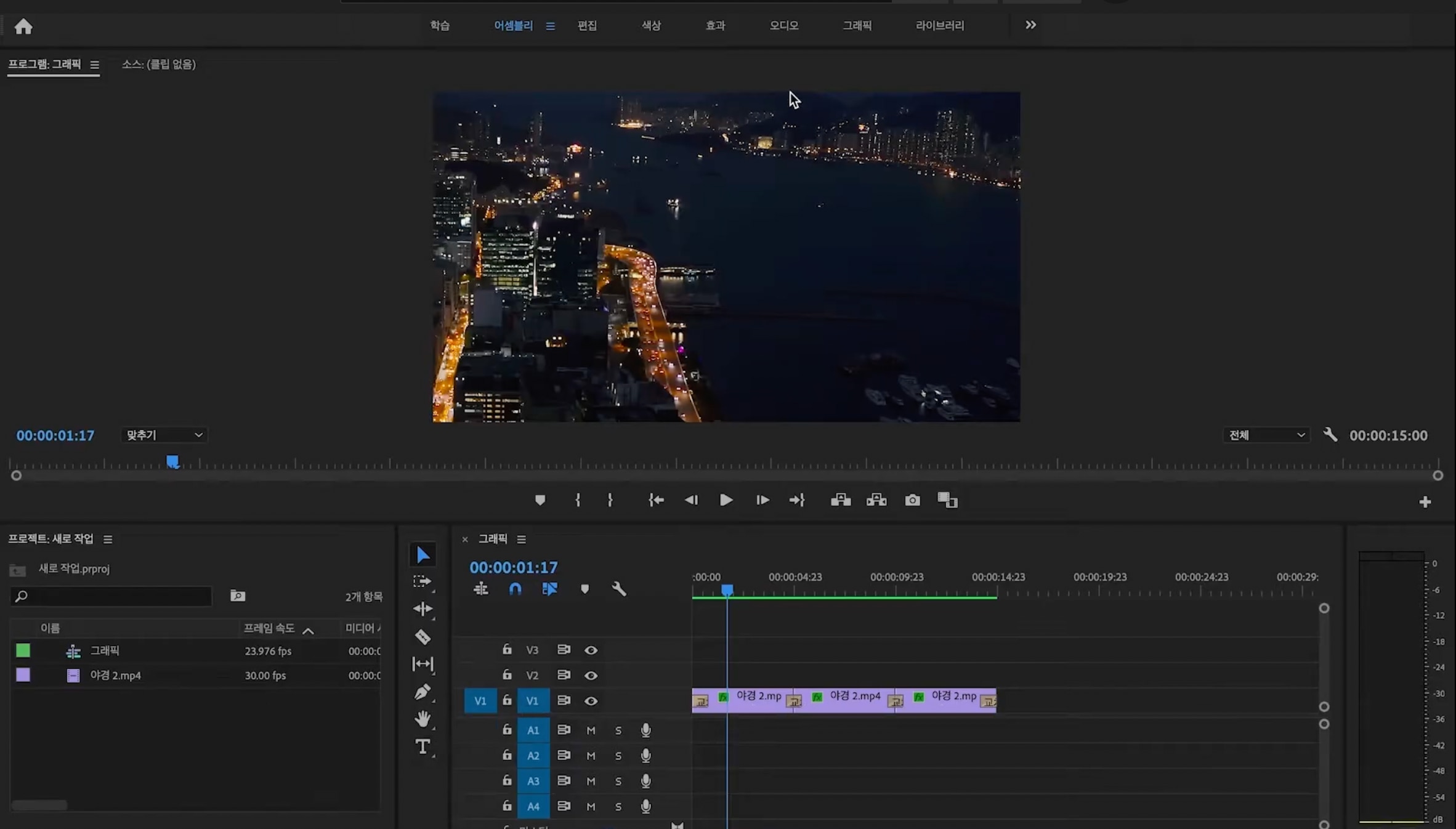The image size is (1456, 829).
Task: Toggle V1 track output eye
Action: (x=591, y=701)
